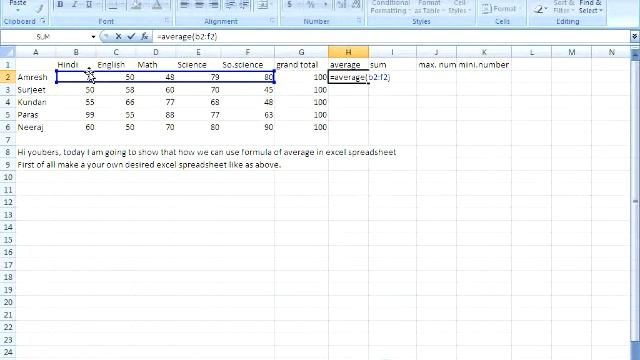Open the Paste dropdown arrow

click(x=18, y=10)
